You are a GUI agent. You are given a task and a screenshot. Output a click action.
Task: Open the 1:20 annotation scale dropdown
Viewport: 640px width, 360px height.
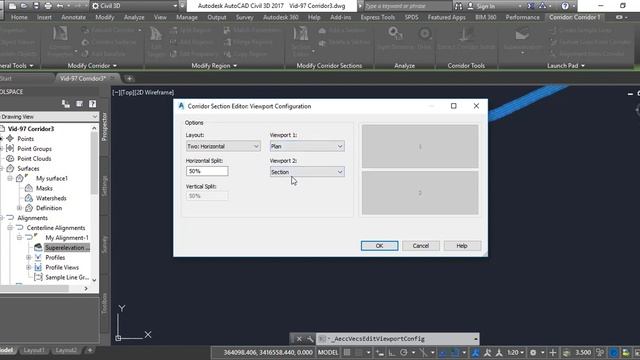(516, 352)
